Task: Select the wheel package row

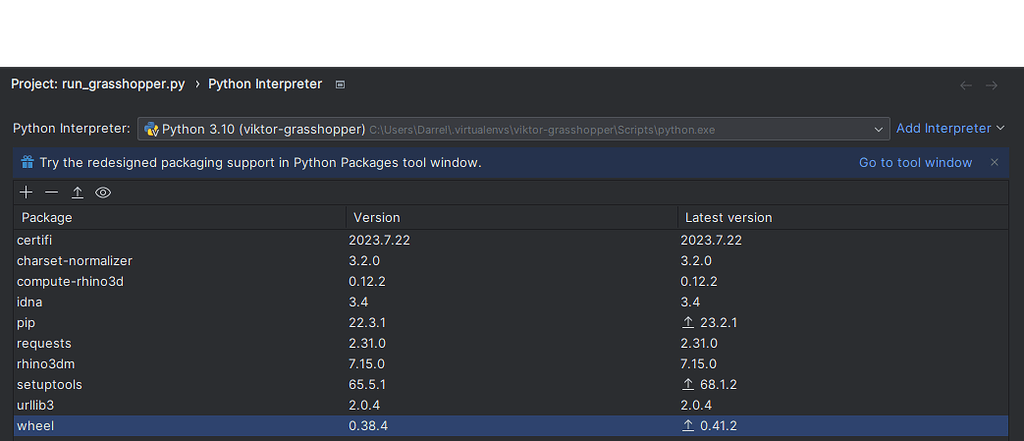Action: (x=511, y=426)
